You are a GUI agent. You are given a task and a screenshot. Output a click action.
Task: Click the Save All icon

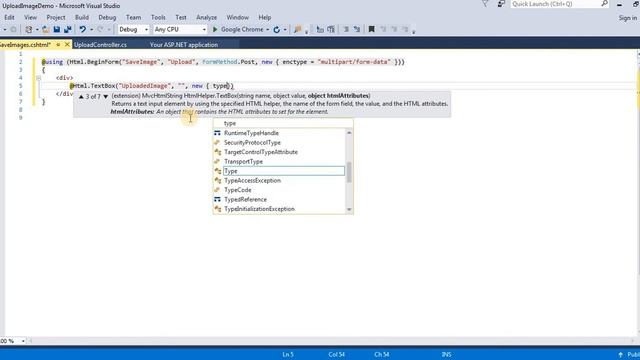point(67,29)
